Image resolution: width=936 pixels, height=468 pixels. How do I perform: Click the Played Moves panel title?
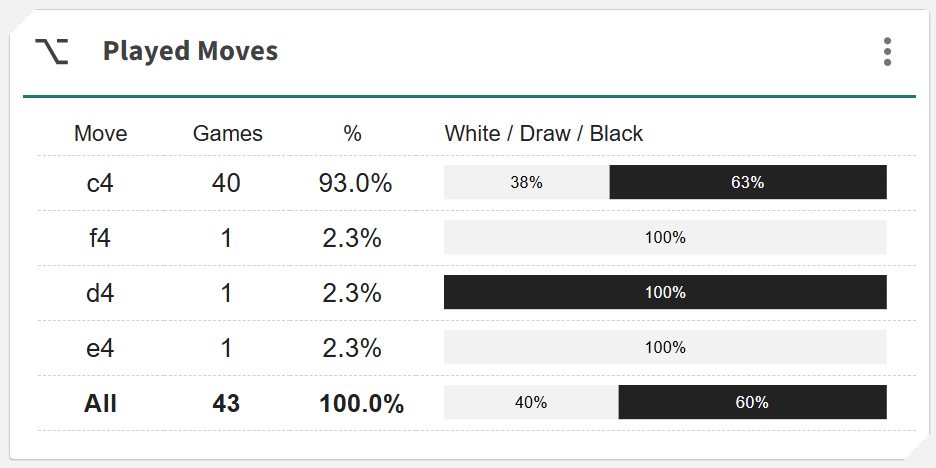(190, 52)
